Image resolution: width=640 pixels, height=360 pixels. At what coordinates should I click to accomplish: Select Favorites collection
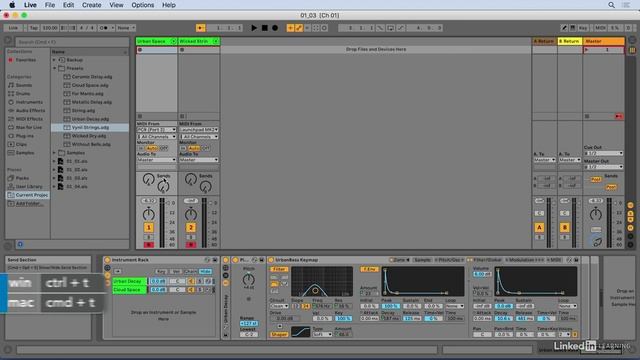point(25,60)
